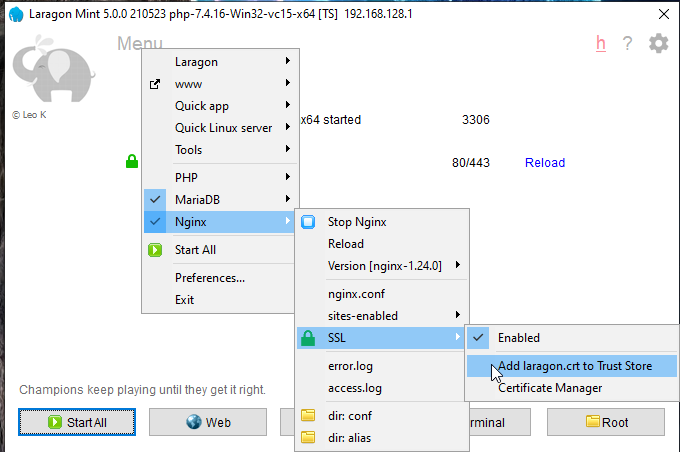This screenshot has width=680, height=452.
Task: Click the red 'h' icon
Action: click(x=601, y=43)
